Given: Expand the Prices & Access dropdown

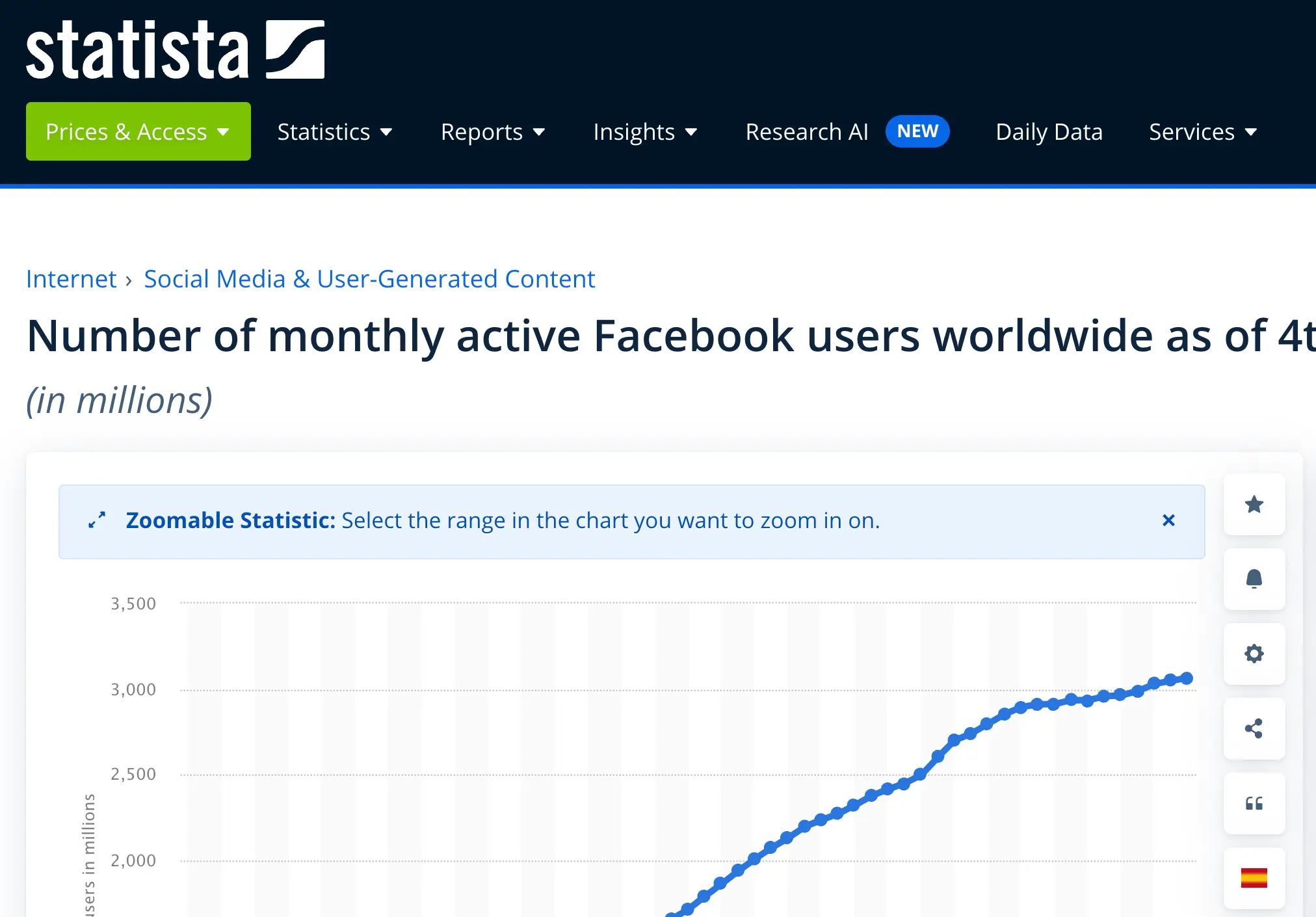Looking at the screenshot, I should pos(138,131).
